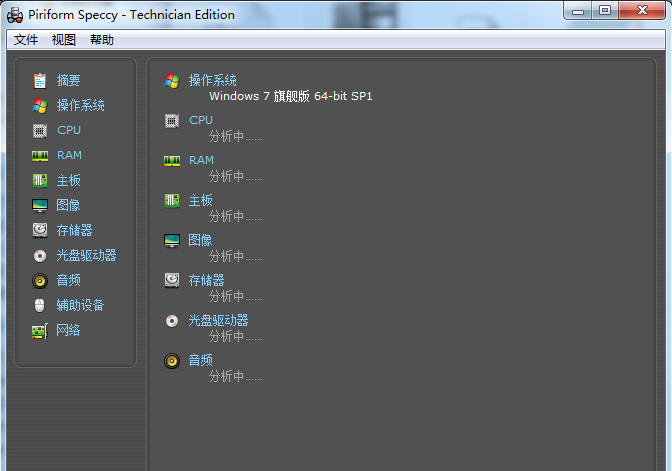Click the 音频 speaker icon in summary panel
672x471 pixels.
pos(172,361)
